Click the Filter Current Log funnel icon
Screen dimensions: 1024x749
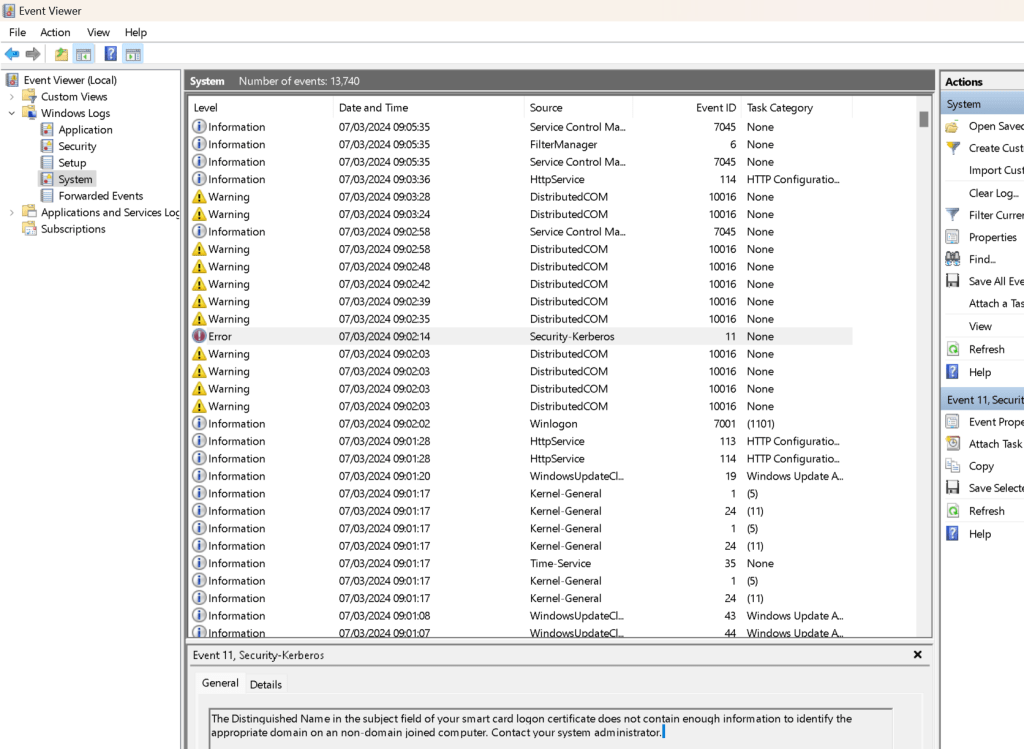953,215
